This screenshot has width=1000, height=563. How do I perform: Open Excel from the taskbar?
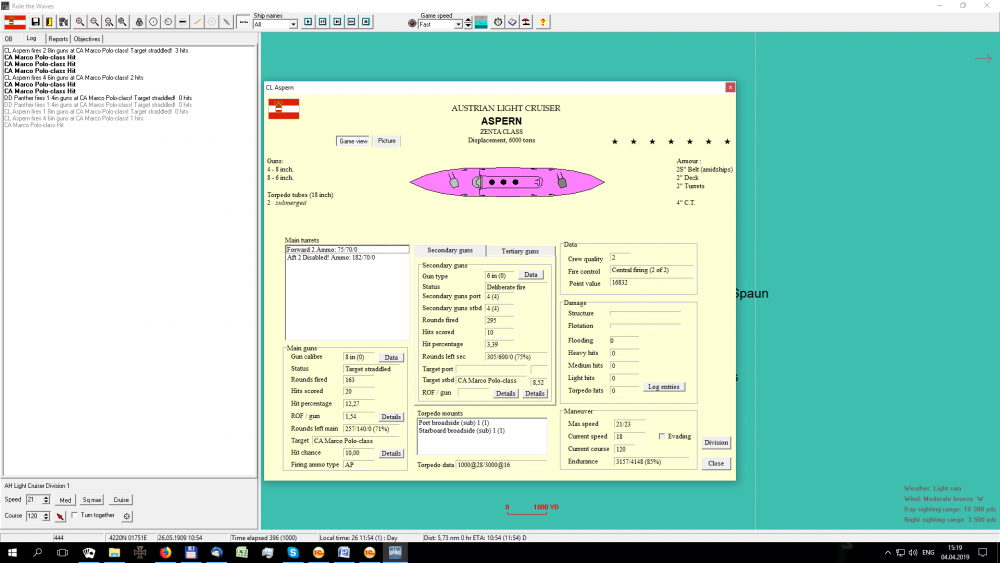[242, 552]
